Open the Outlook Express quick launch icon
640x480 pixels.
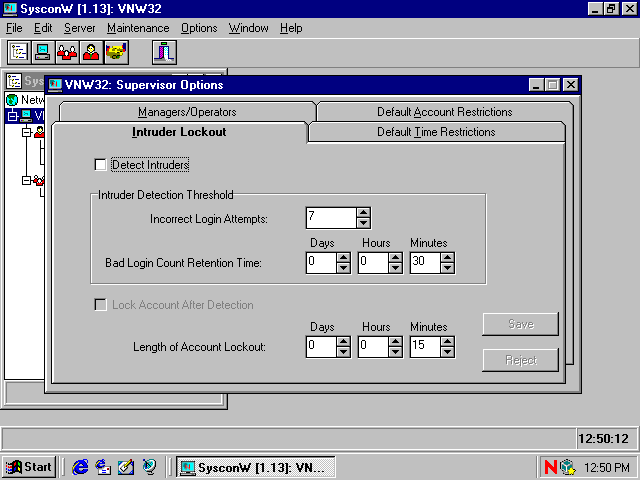click(103, 467)
